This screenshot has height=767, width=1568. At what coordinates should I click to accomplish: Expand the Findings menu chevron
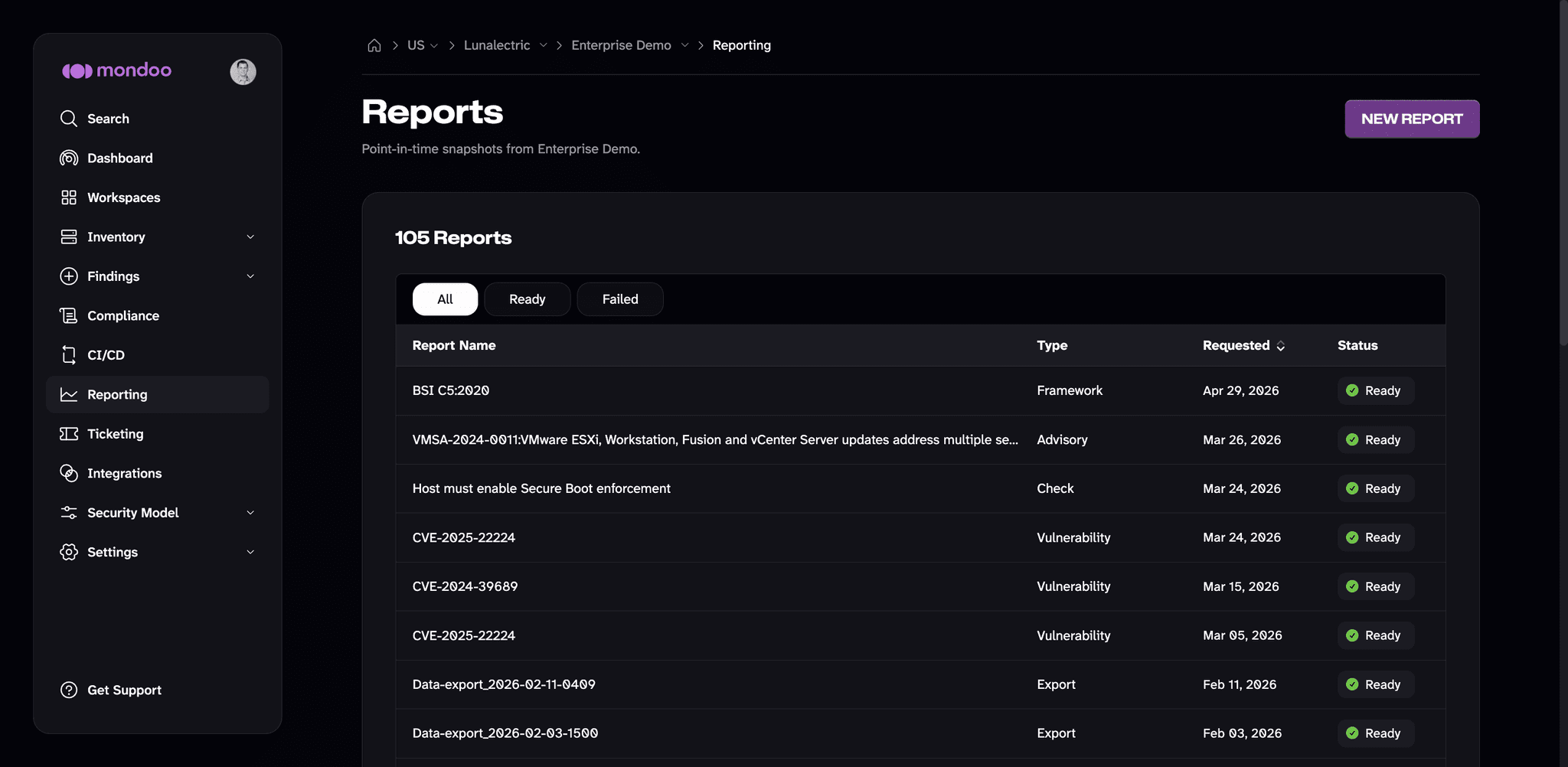click(x=250, y=276)
